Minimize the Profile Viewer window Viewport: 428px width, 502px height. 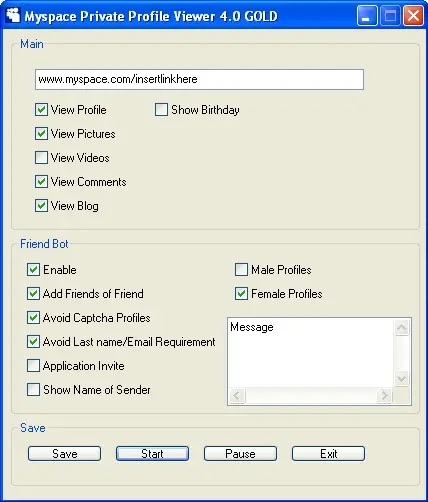pyautogui.click(x=366, y=16)
